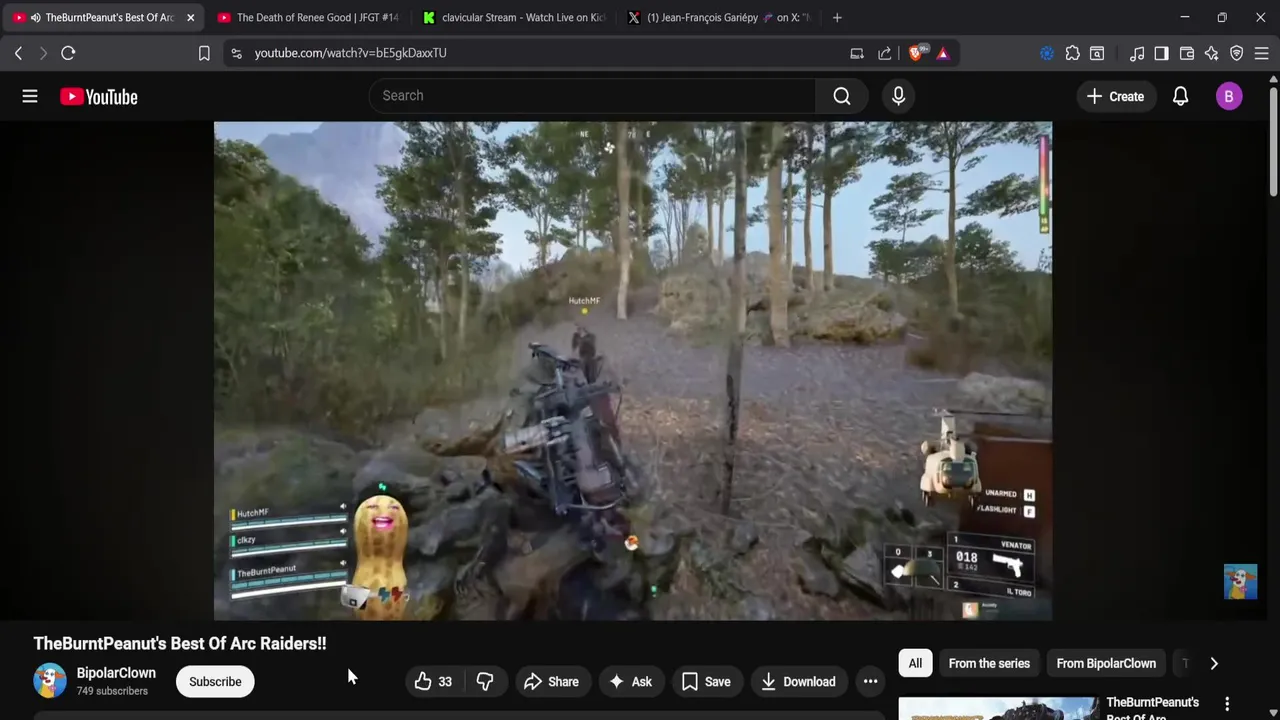Image resolution: width=1280 pixels, height=720 pixels.
Task: Click the page vertical scrollbar
Action: 1273,140
